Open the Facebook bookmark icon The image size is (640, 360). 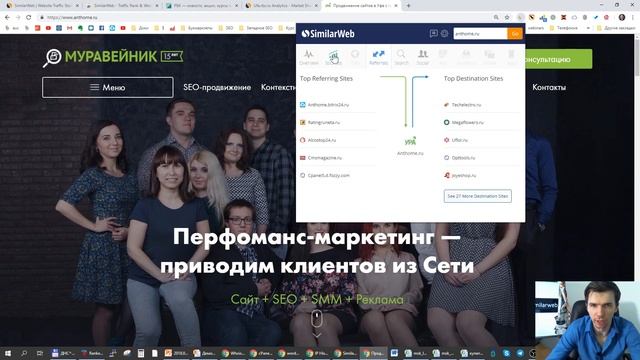102,28
